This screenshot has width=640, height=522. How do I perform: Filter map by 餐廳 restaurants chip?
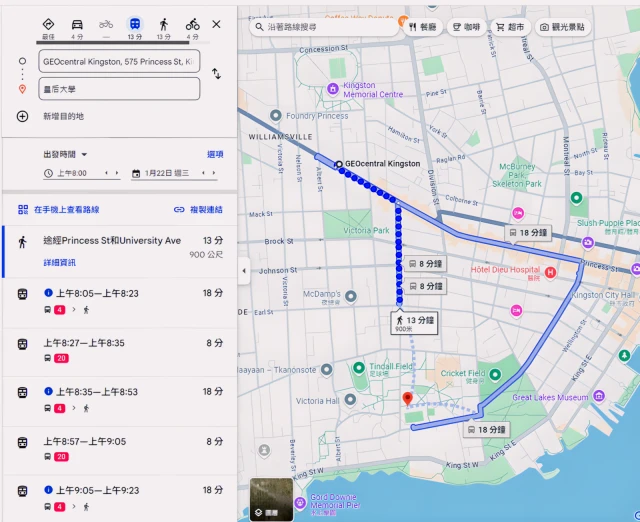pos(423,27)
